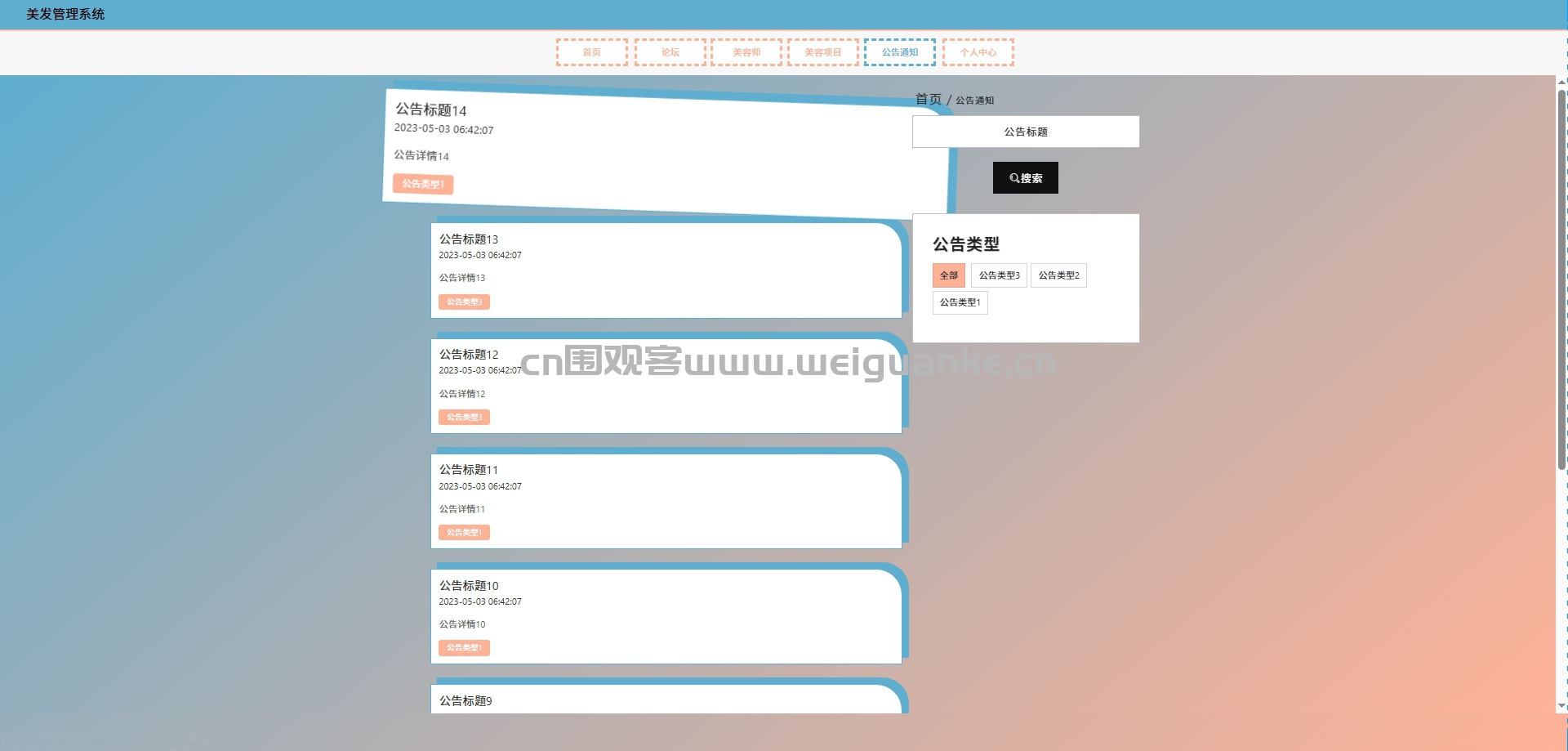Click the 公告详情14 description text
The width and height of the screenshot is (1568, 751).
pyautogui.click(x=421, y=155)
